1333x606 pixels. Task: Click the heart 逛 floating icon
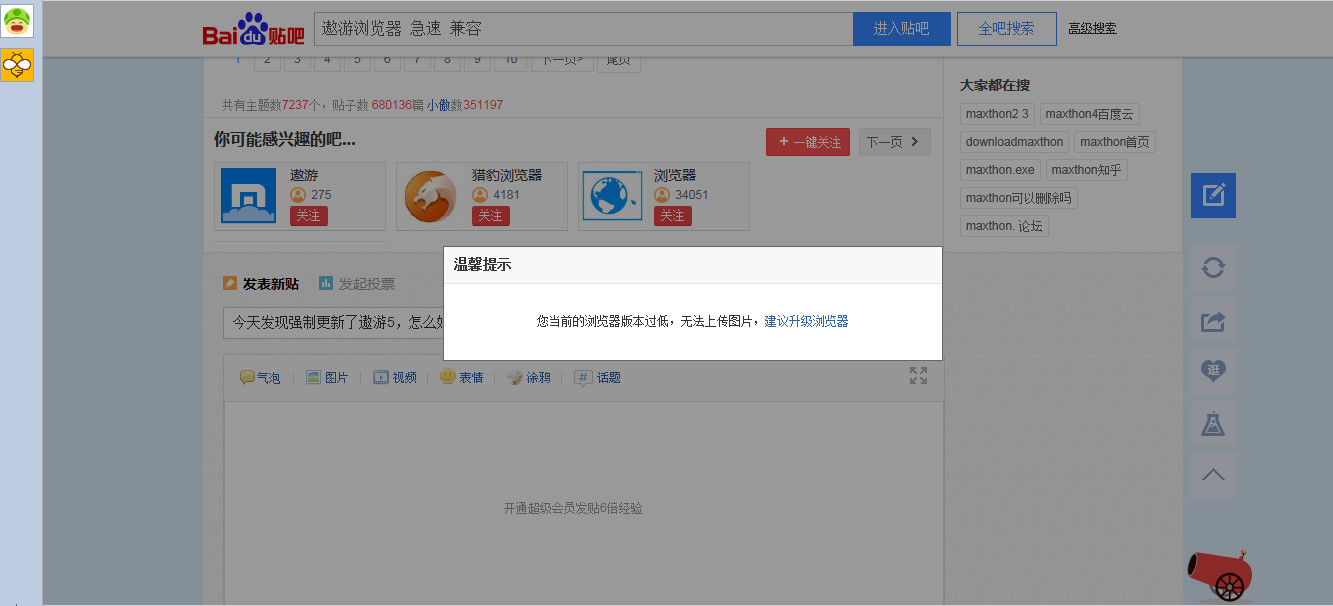1213,372
